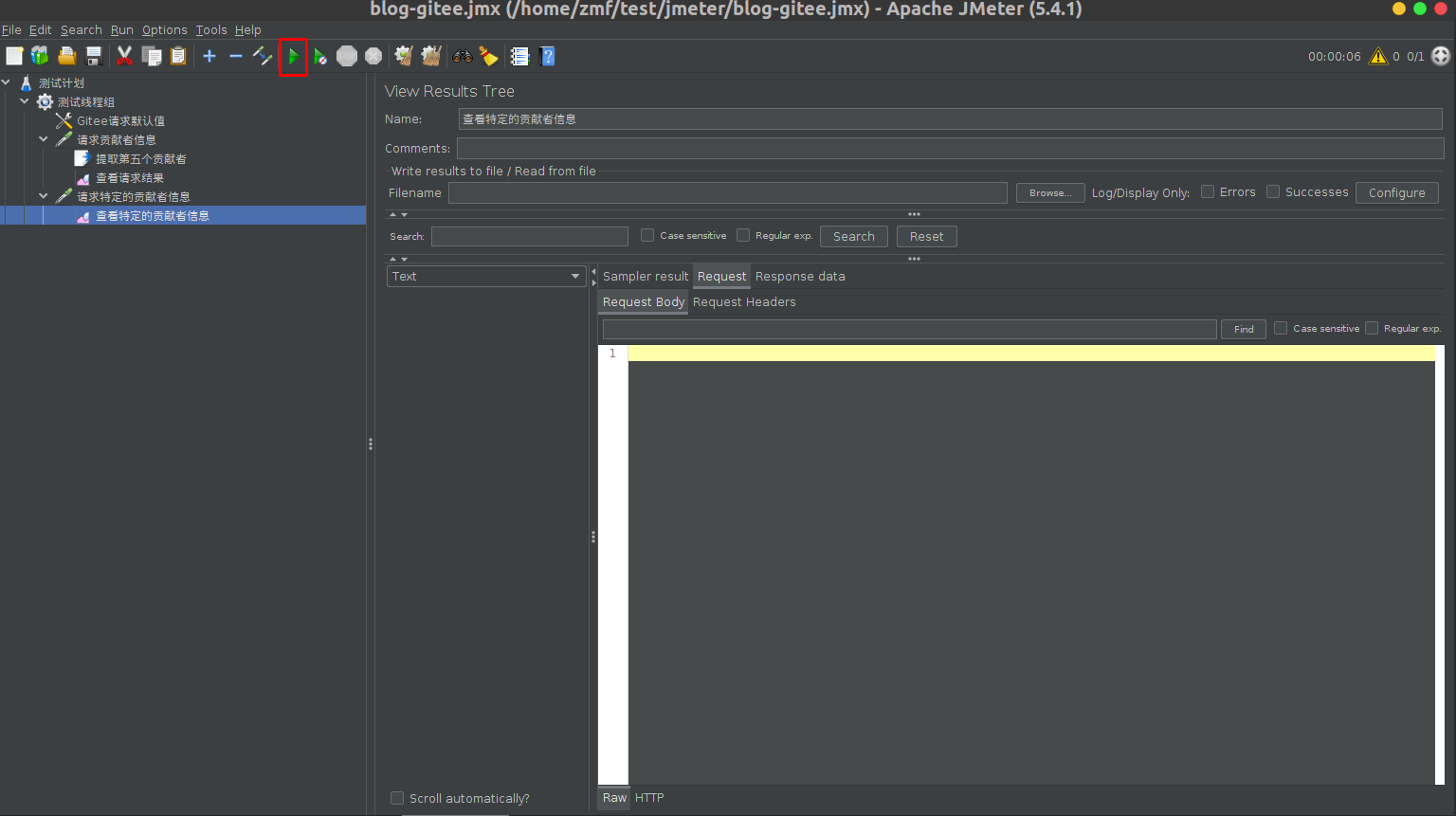Collapse the 请求特定的贡献者信息 node arrow

pyautogui.click(x=44, y=196)
